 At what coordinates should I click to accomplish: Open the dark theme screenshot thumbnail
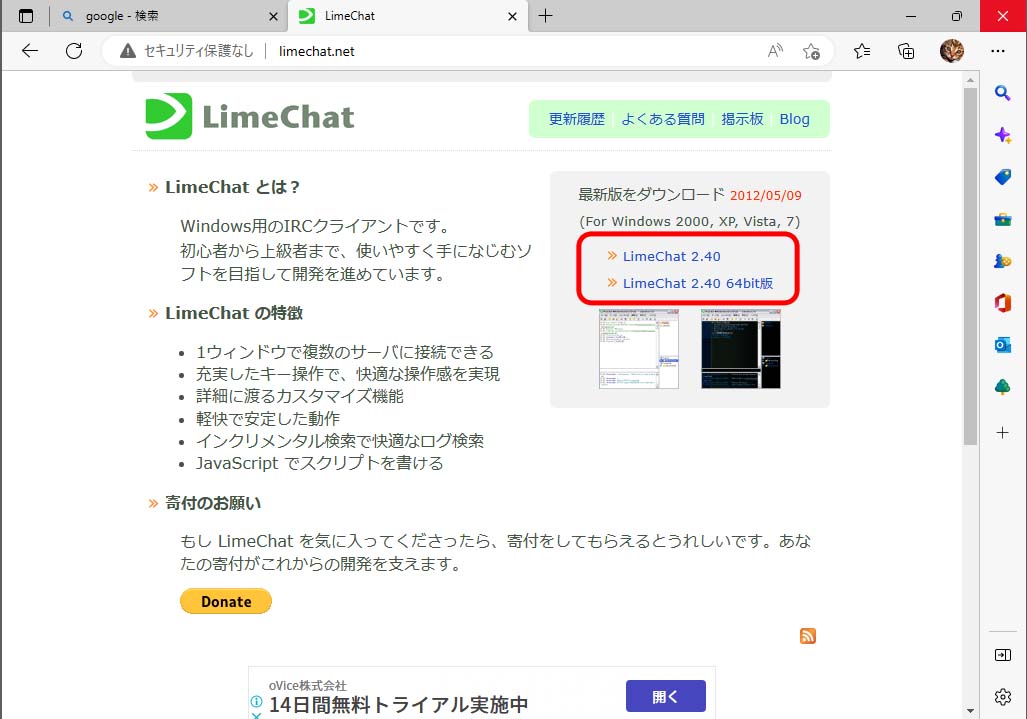coord(741,349)
